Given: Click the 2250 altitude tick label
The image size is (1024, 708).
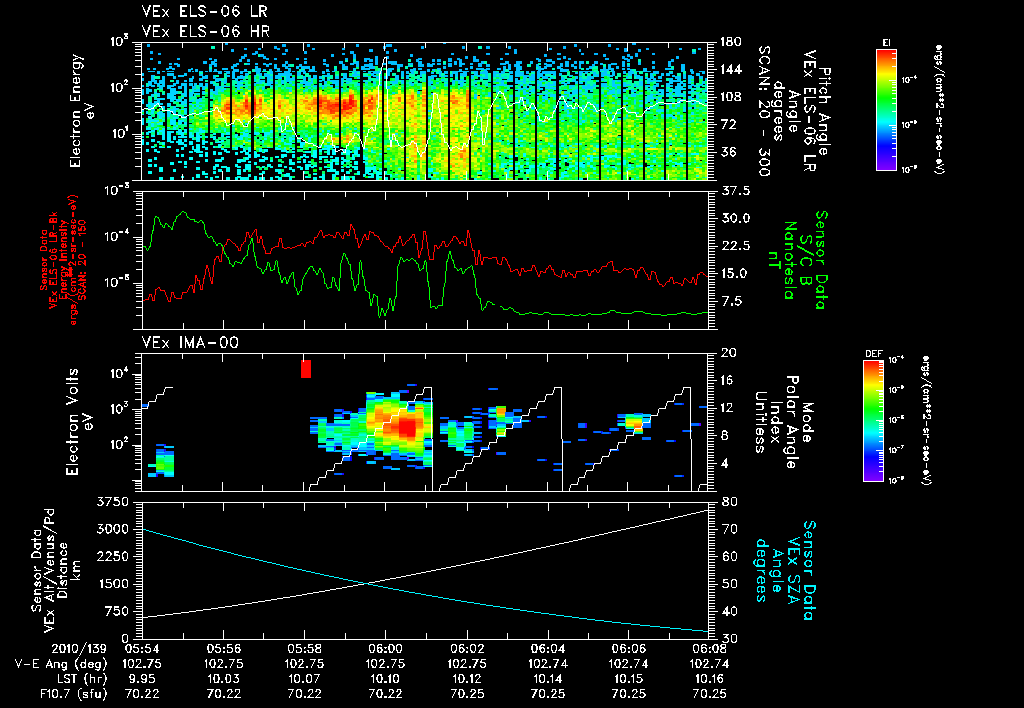Looking at the screenshot, I should tap(112, 556).
